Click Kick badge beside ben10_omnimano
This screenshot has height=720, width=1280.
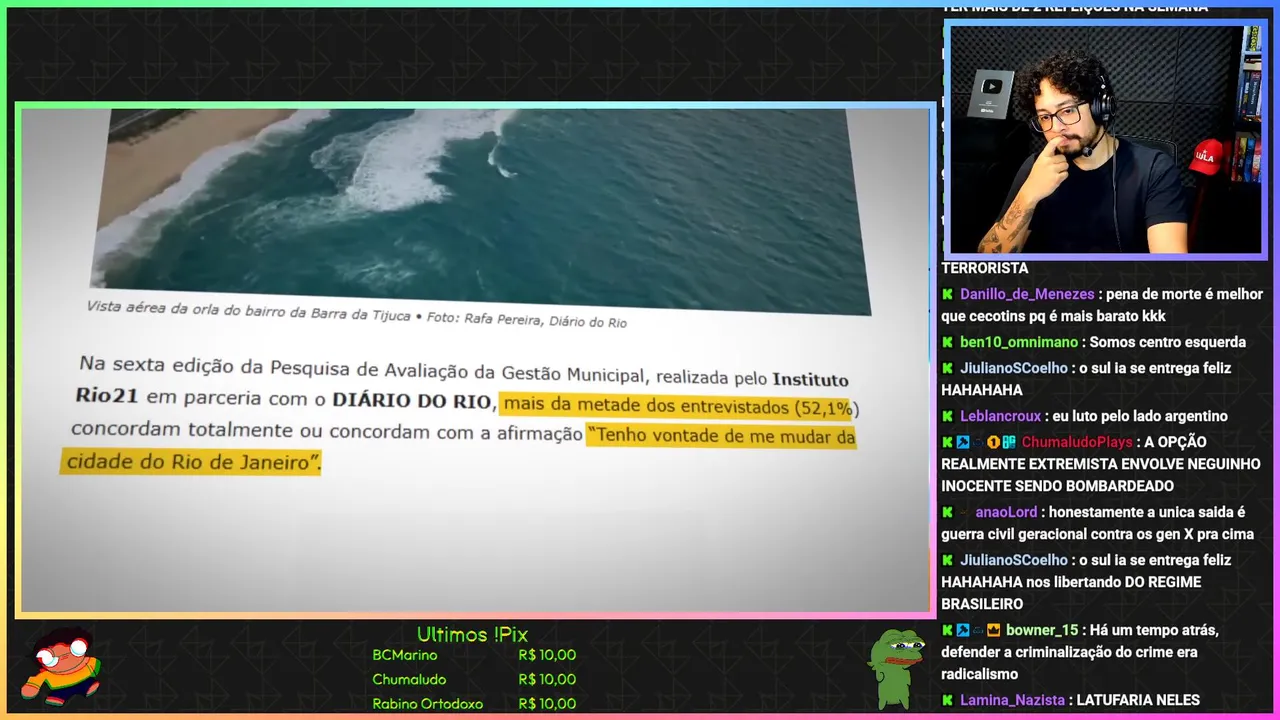click(947, 342)
